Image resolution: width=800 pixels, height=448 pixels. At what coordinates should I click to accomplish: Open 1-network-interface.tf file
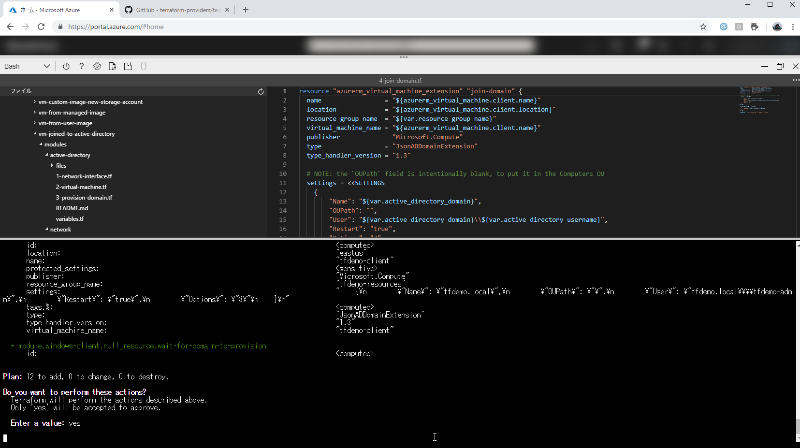84,176
